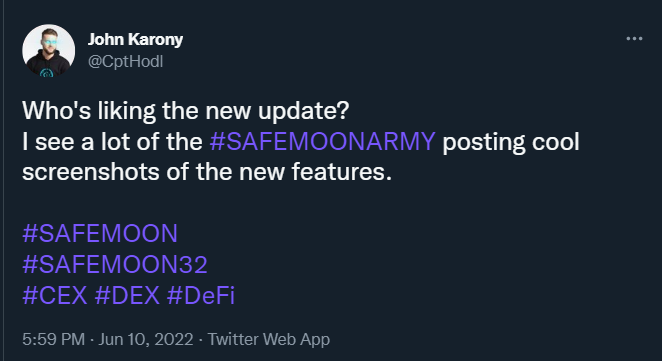Screen dimensions: 662x361
Task: Click the word "screenshots" in the tweet
Action: [x=91, y=172]
